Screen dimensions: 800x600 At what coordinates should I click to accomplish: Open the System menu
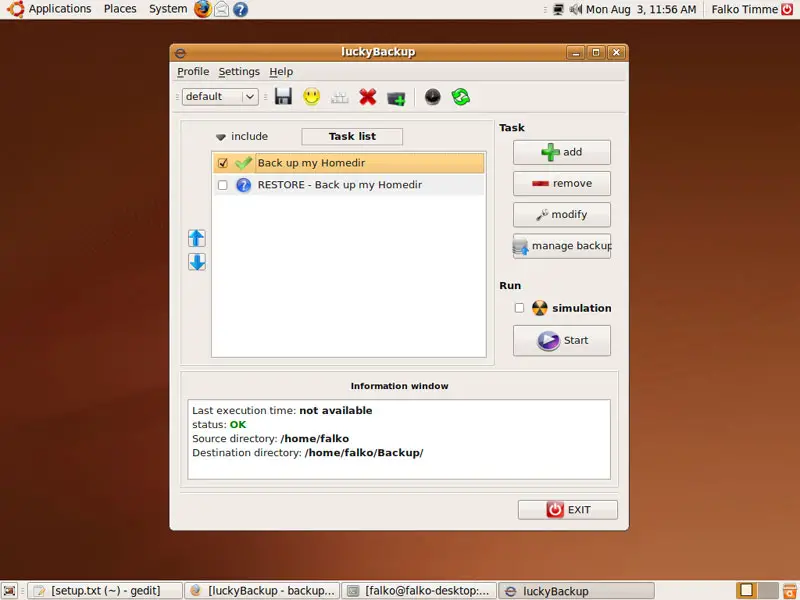click(x=168, y=9)
